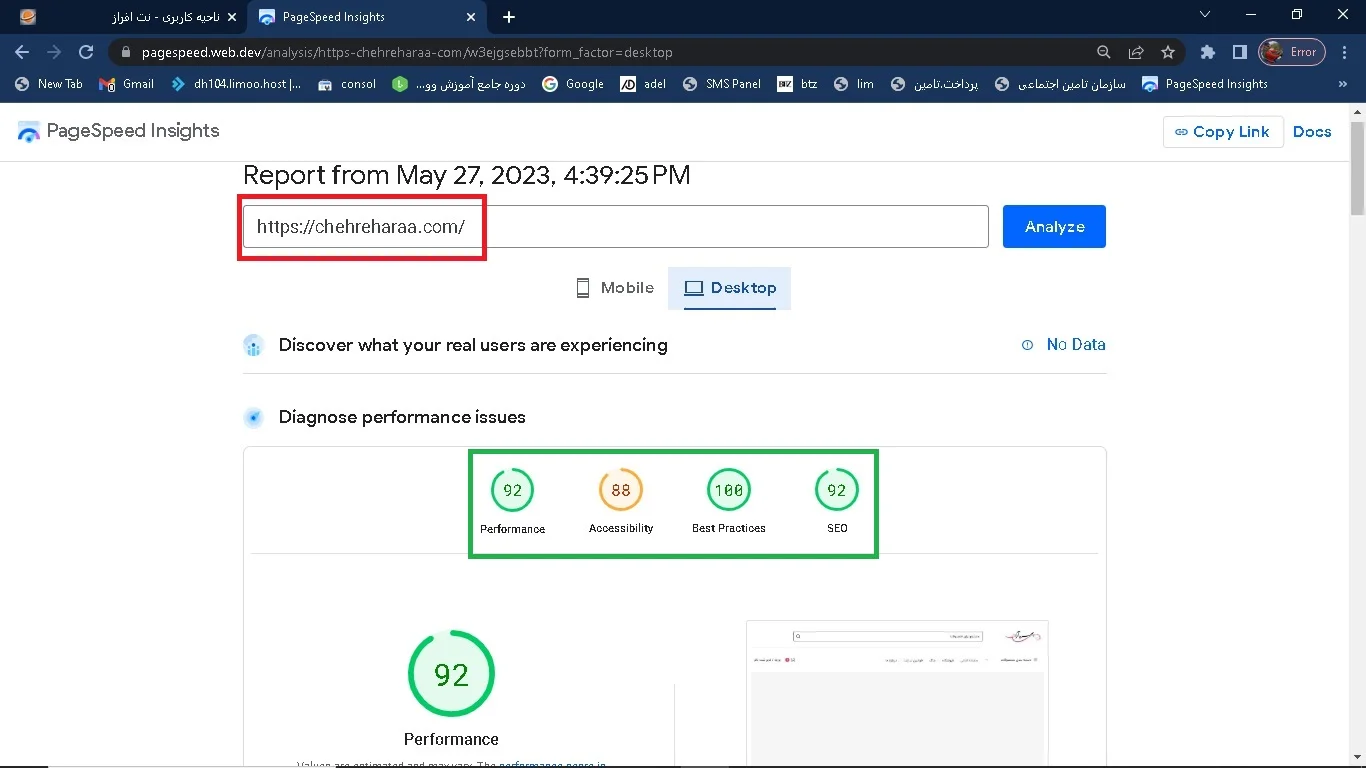Click the browser forward arrow
Viewport: 1366px width, 768px height.
[x=54, y=52]
